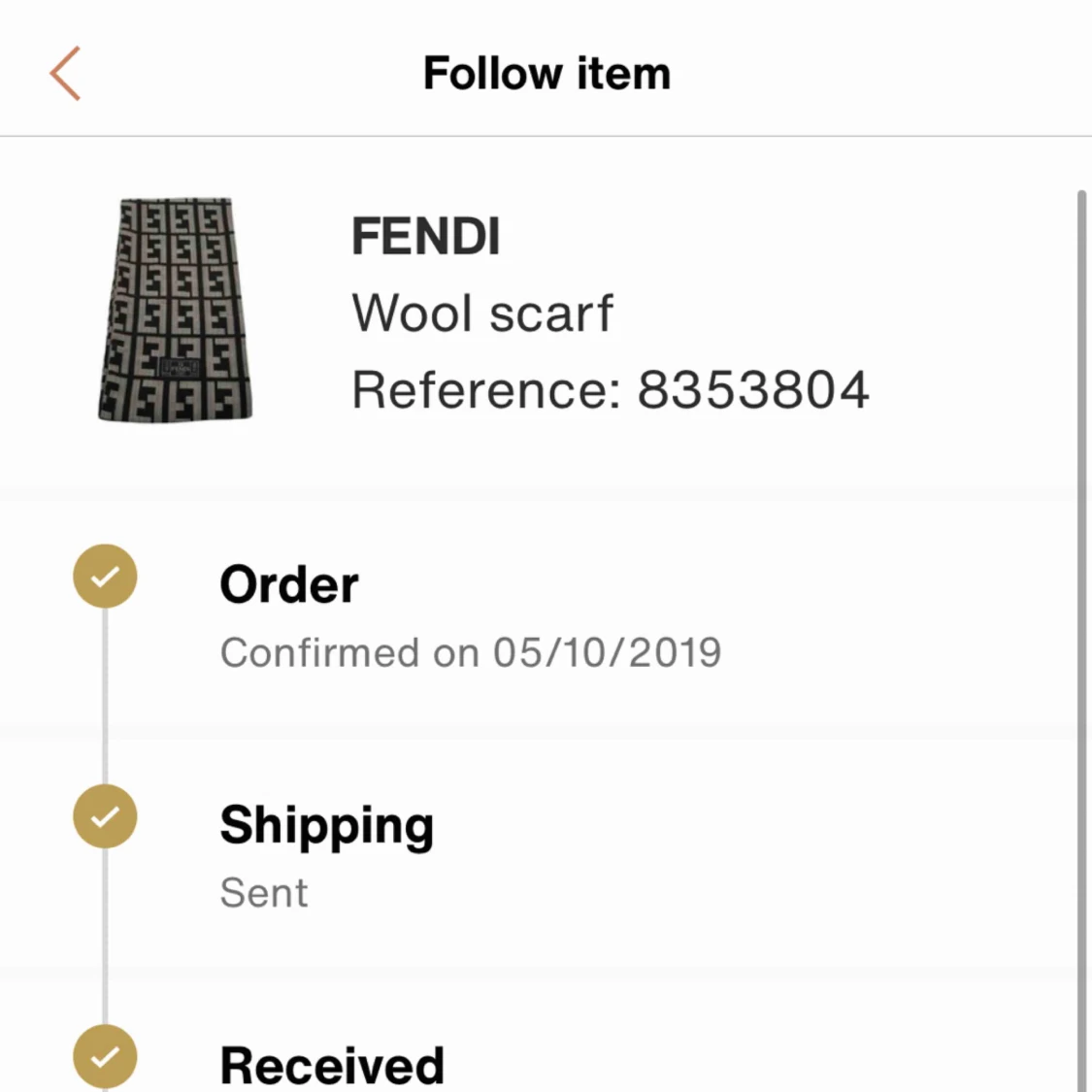Click the Order completed checkmark icon

pos(105,576)
